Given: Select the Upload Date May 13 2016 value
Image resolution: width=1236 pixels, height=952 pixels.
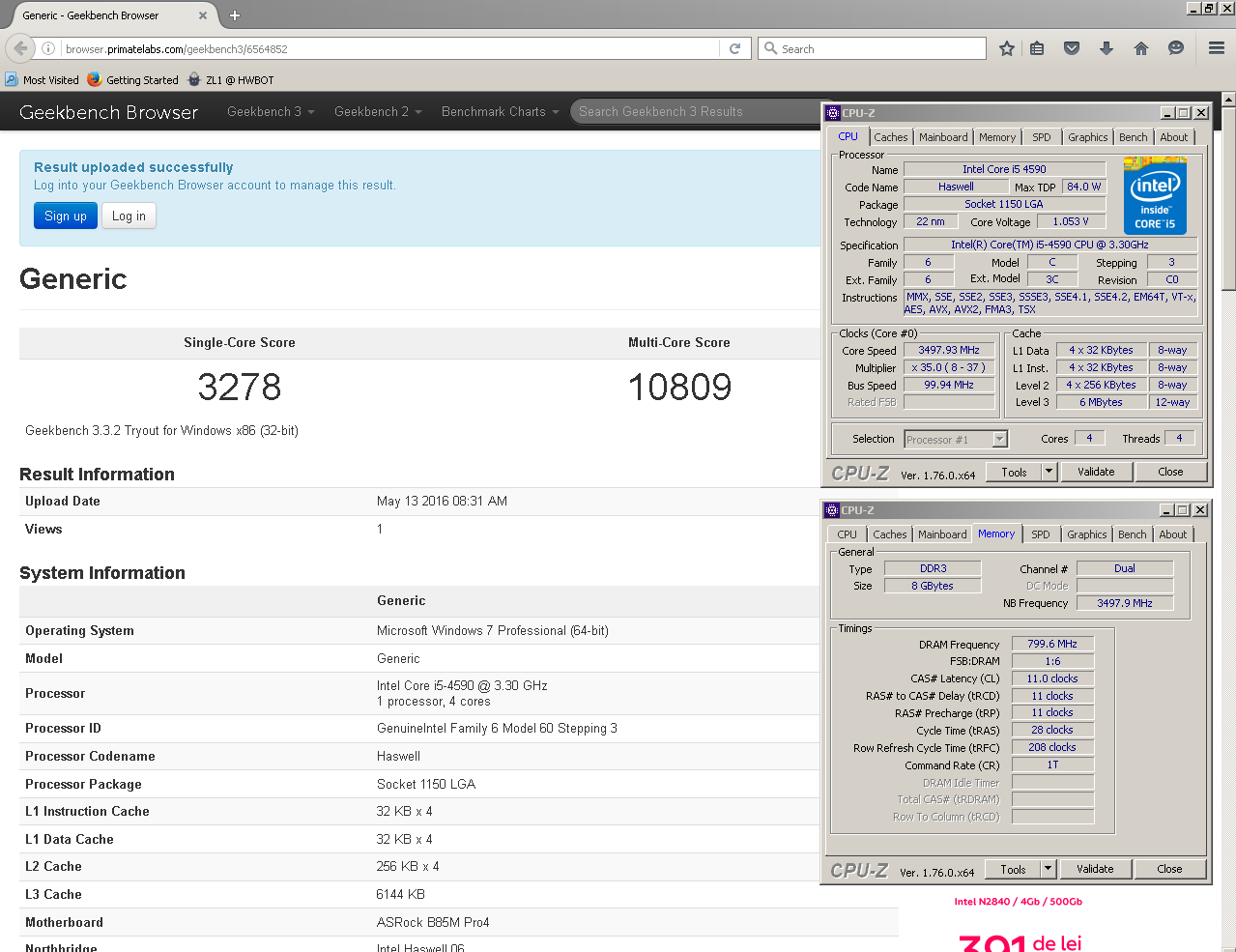Looking at the screenshot, I should (442, 501).
